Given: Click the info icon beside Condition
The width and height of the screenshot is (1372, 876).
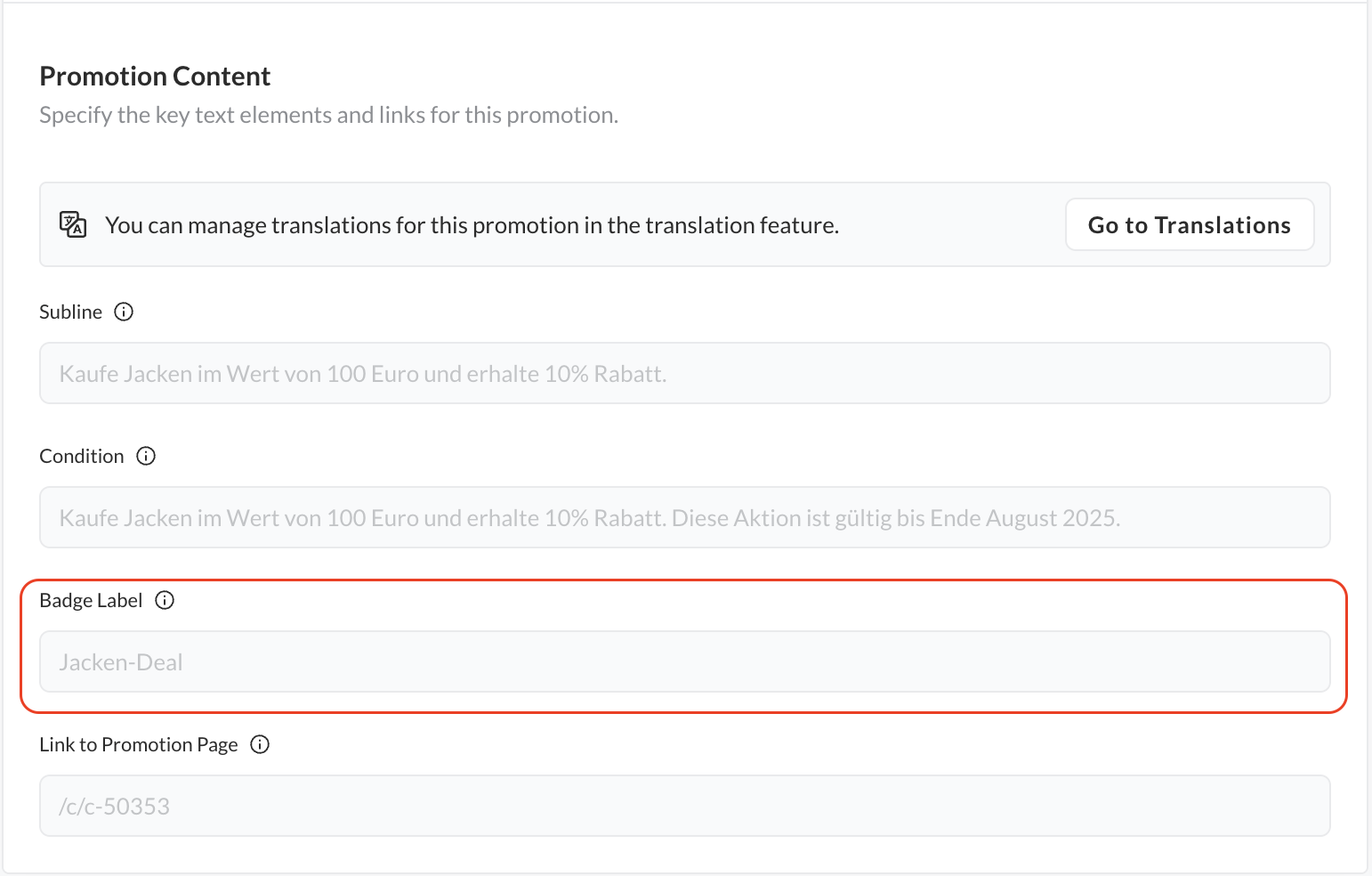Looking at the screenshot, I should pos(146,456).
